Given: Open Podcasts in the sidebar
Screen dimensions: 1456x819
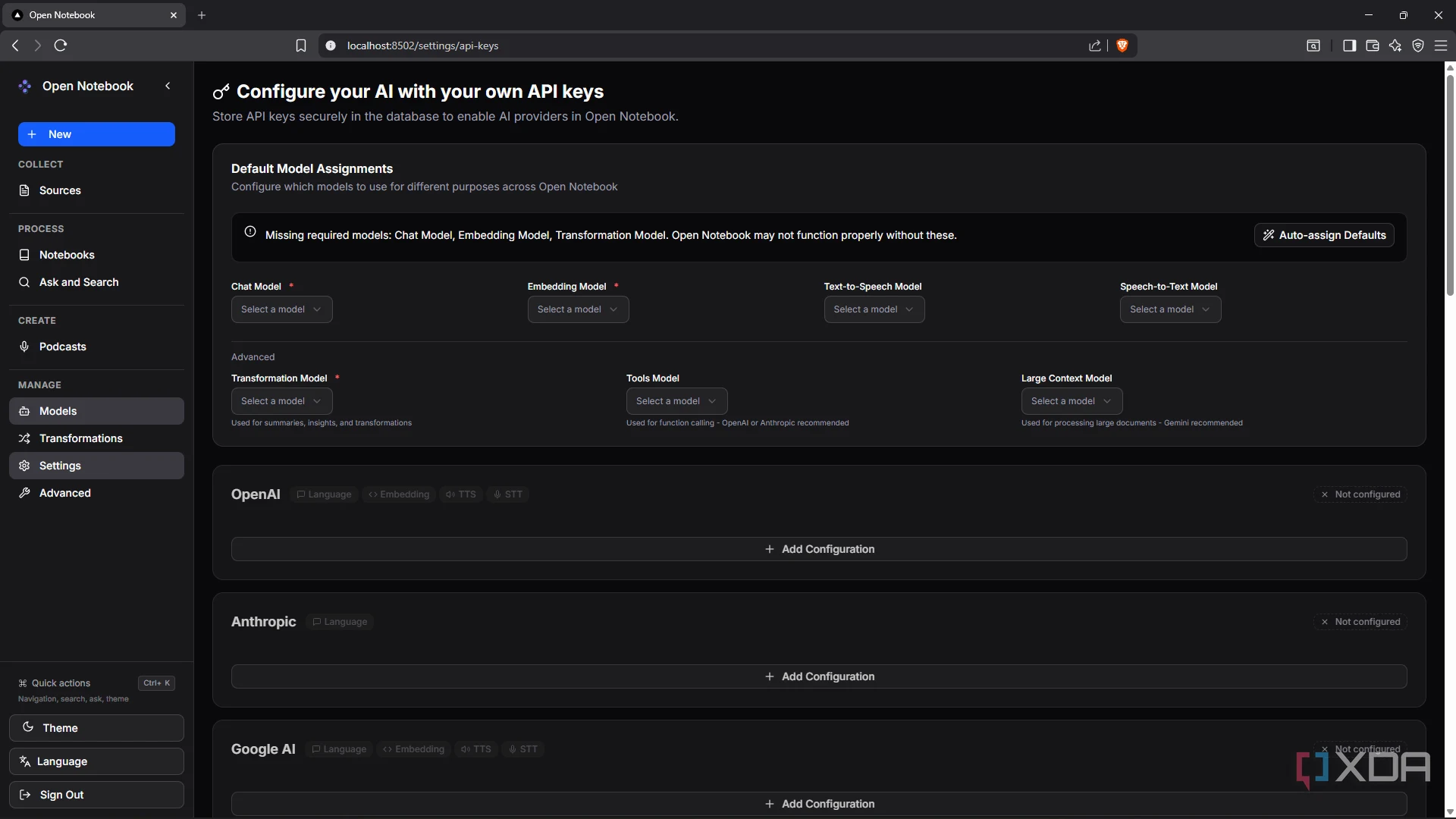Looking at the screenshot, I should tap(96, 347).
